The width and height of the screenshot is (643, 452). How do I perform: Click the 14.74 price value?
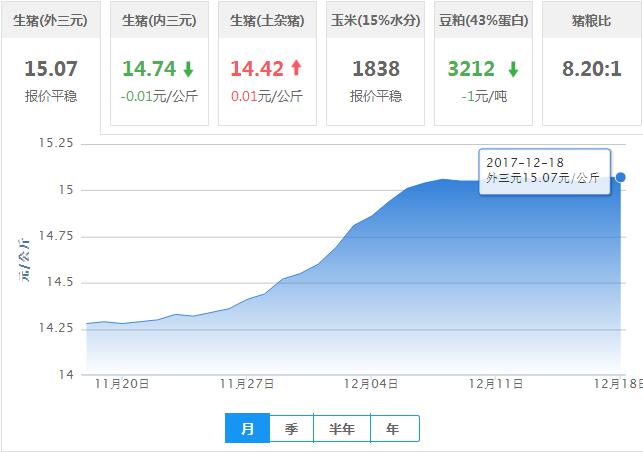(149, 68)
